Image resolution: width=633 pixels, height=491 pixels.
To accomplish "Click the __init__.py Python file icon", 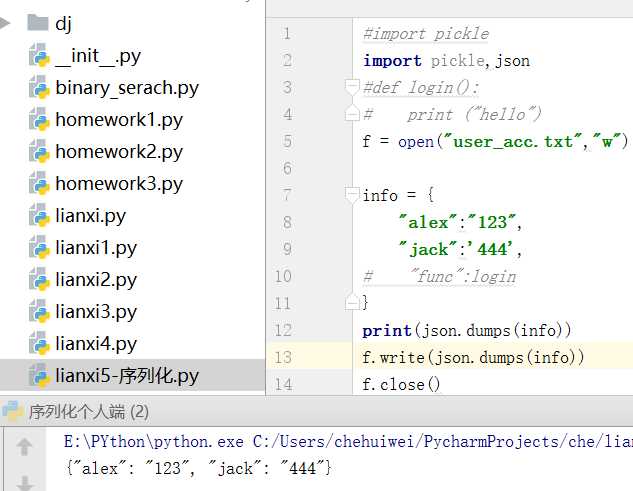I will (39, 55).
